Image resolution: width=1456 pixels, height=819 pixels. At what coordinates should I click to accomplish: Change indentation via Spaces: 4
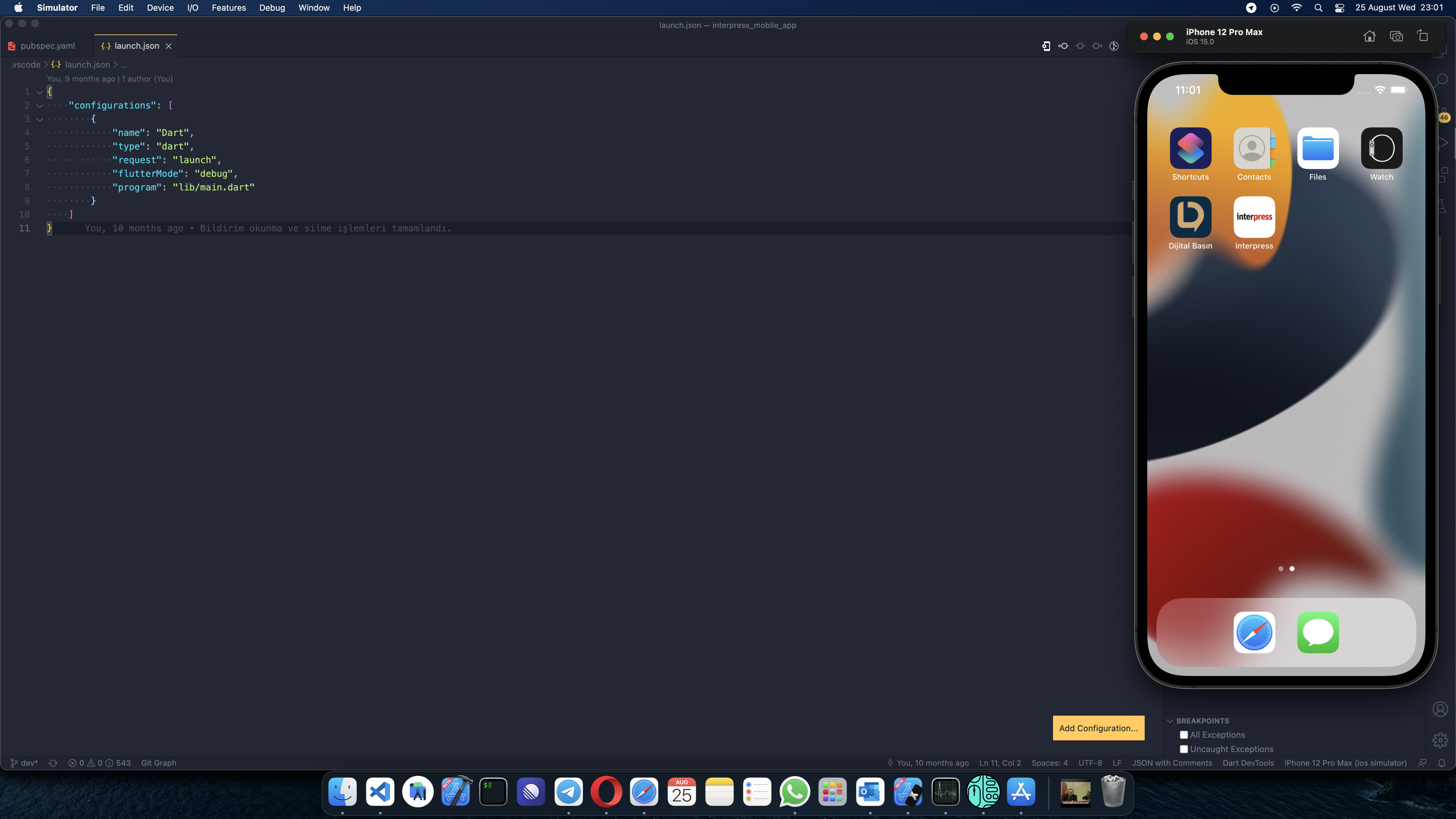[1049, 763]
